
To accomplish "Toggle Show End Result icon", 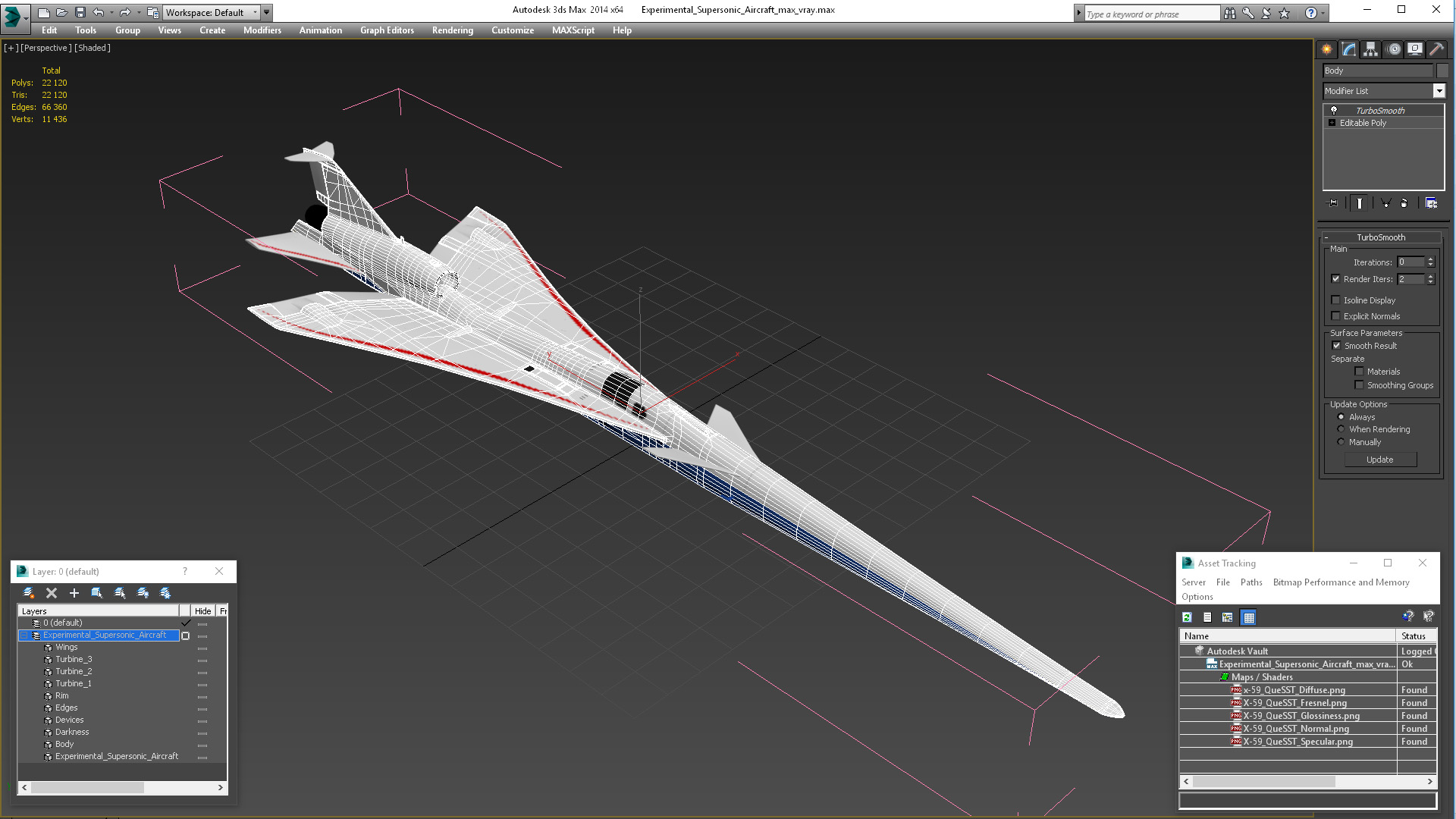I will (1360, 203).
